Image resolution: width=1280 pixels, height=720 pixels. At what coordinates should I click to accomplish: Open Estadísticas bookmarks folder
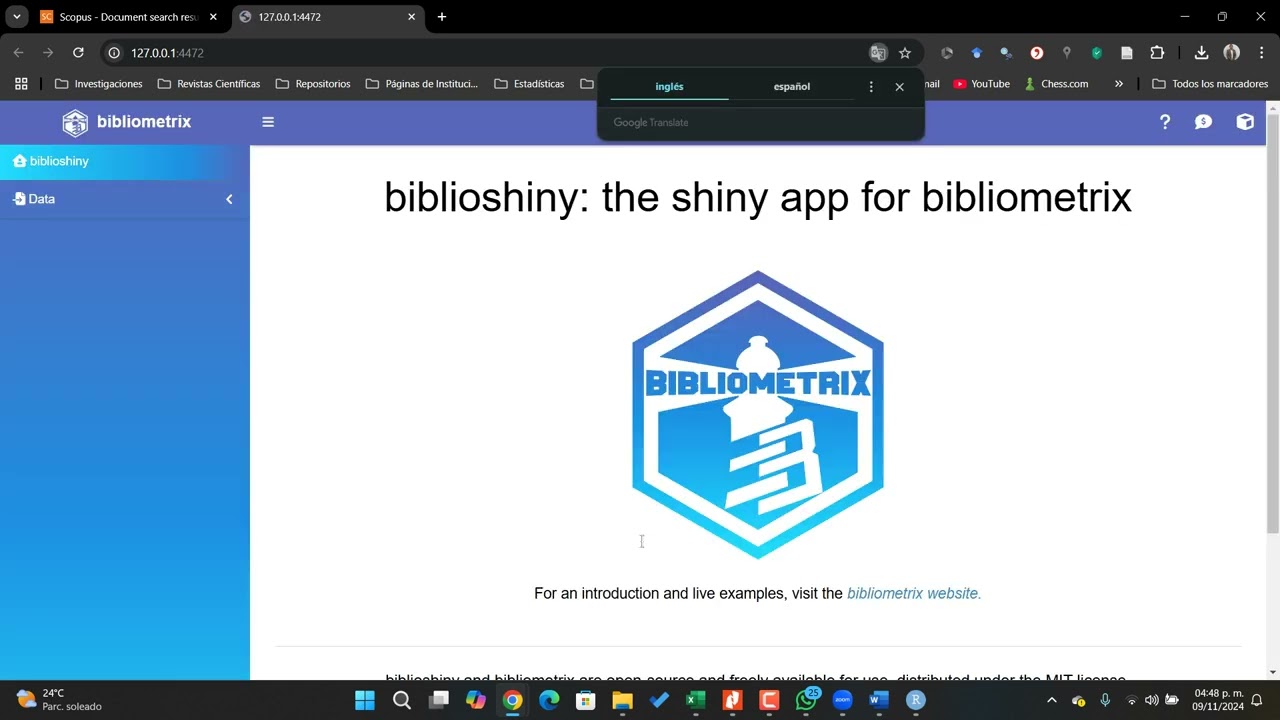point(530,84)
